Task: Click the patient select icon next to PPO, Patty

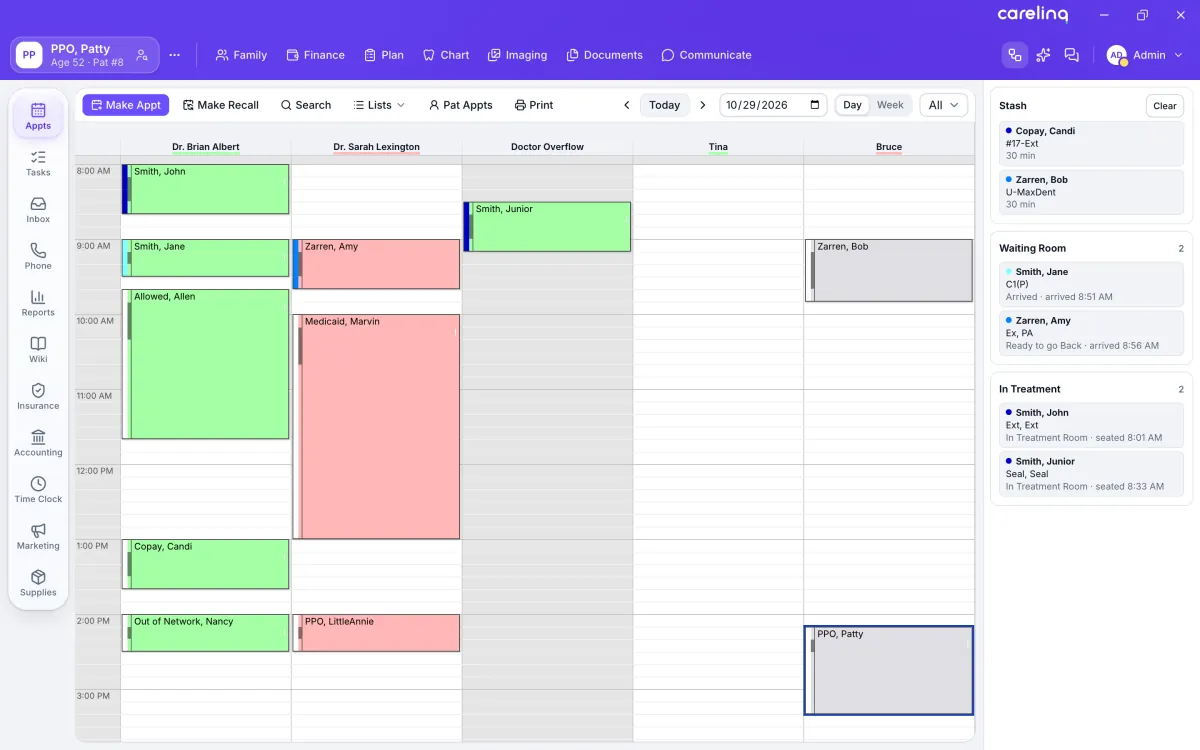Action: click(x=142, y=55)
